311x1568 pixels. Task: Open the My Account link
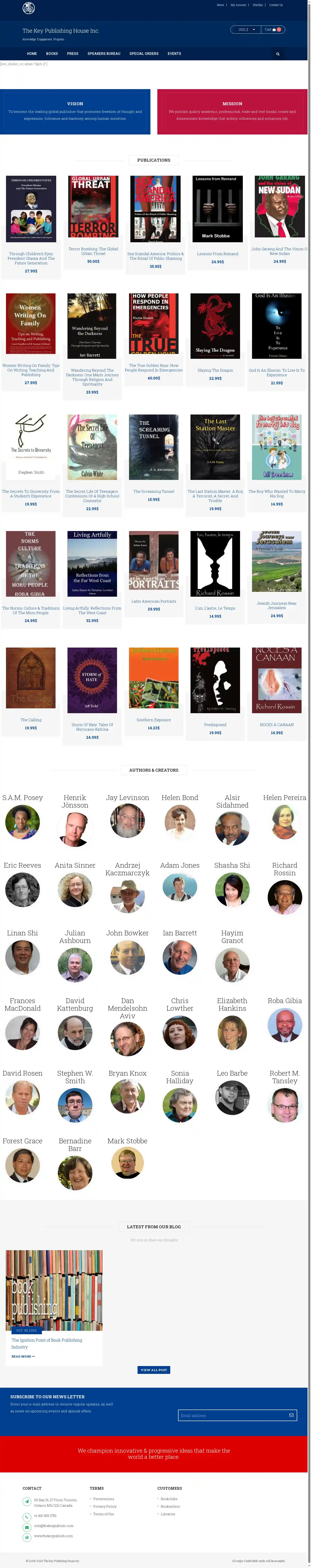[x=238, y=5]
